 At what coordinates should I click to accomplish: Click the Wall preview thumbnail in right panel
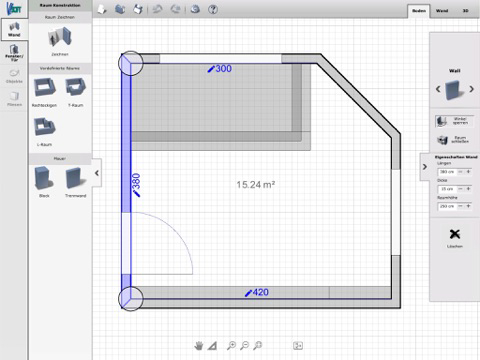455,89
